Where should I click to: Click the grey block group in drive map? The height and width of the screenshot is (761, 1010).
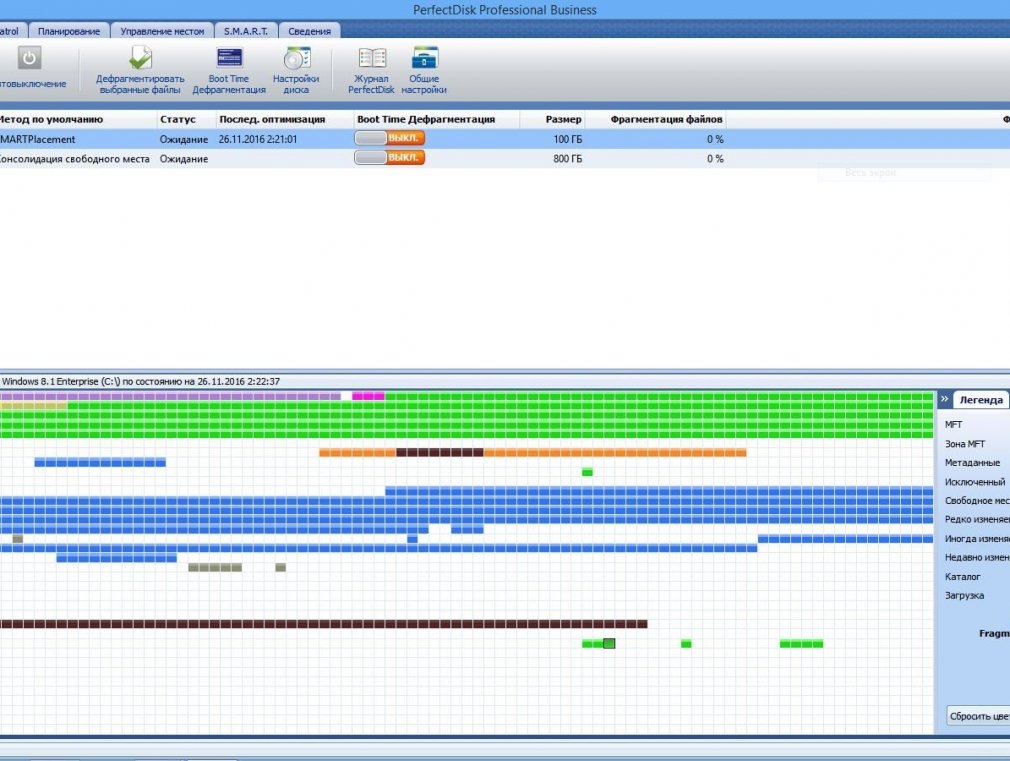[x=215, y=568]
